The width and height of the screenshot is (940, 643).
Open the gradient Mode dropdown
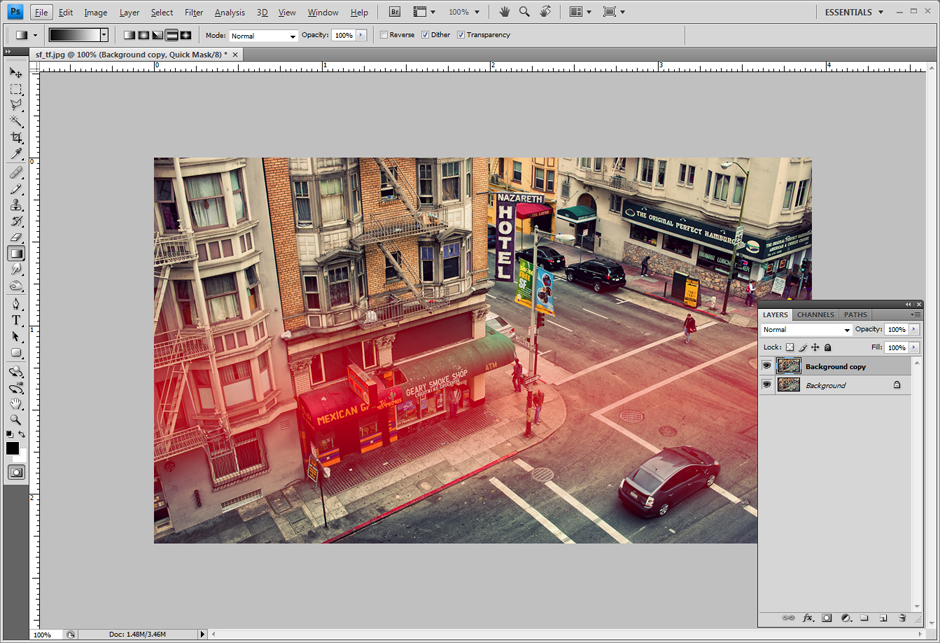coord(264,36)
